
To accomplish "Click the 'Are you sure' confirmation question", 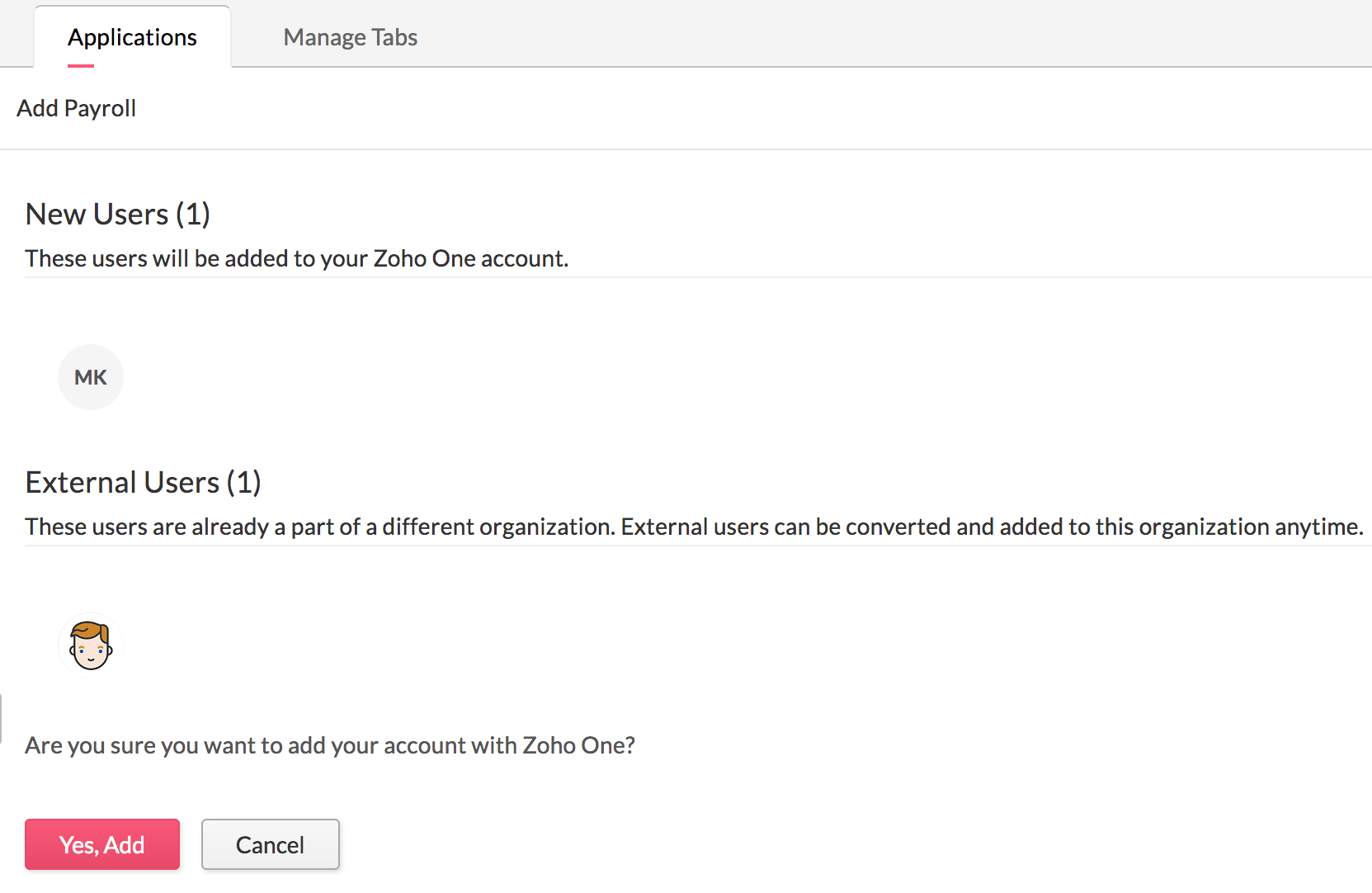I will click(x=330, y=745).
